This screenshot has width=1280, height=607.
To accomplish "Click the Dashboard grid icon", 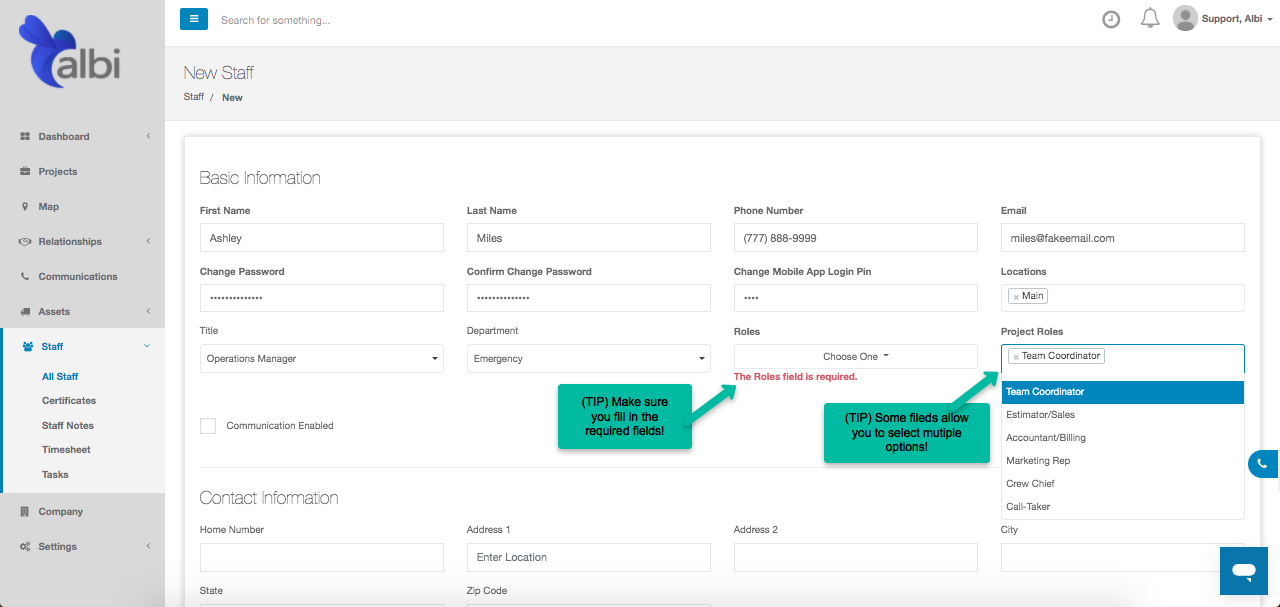I will point(25,136).
